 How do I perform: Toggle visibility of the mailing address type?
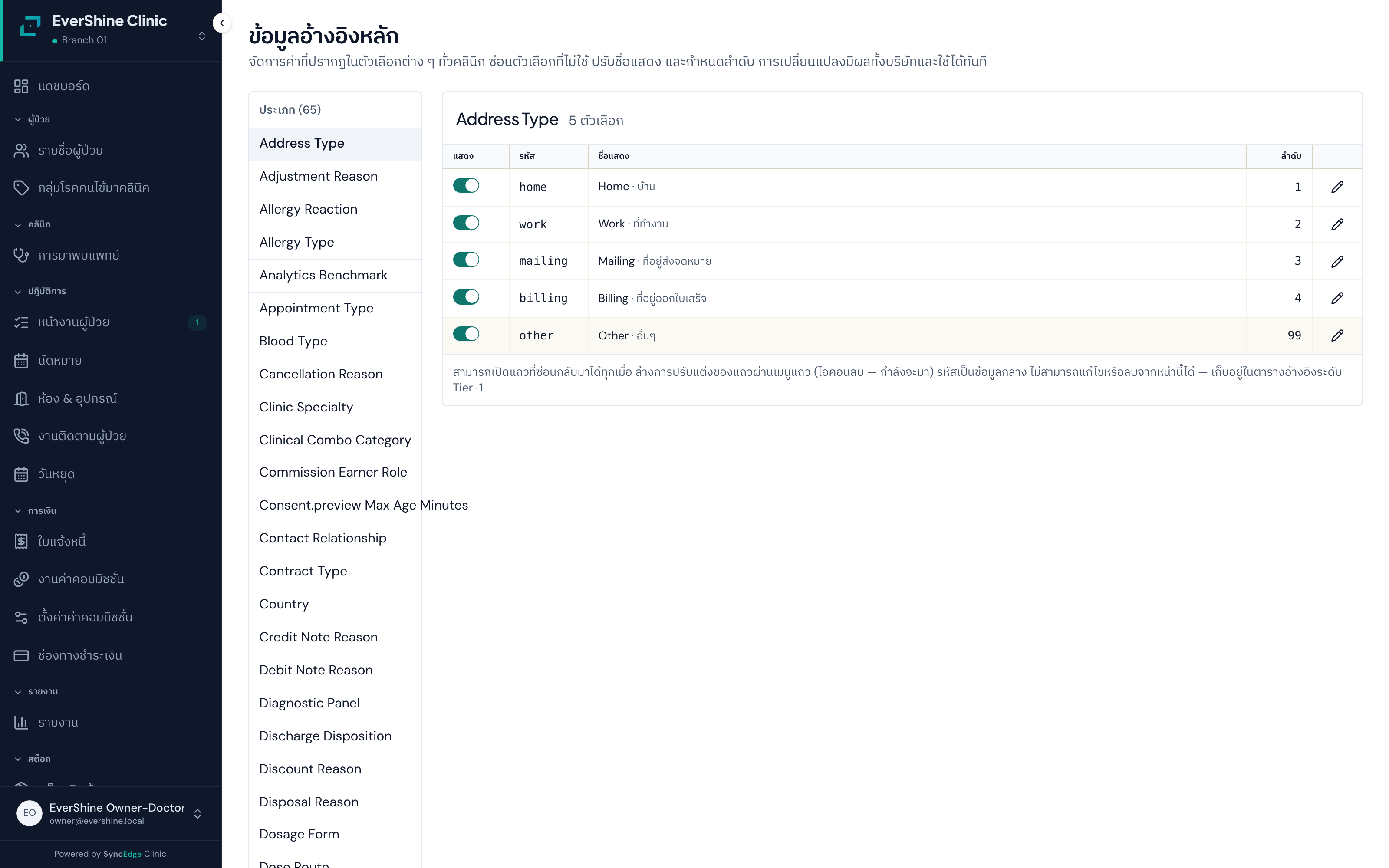(x=465, y=260)
